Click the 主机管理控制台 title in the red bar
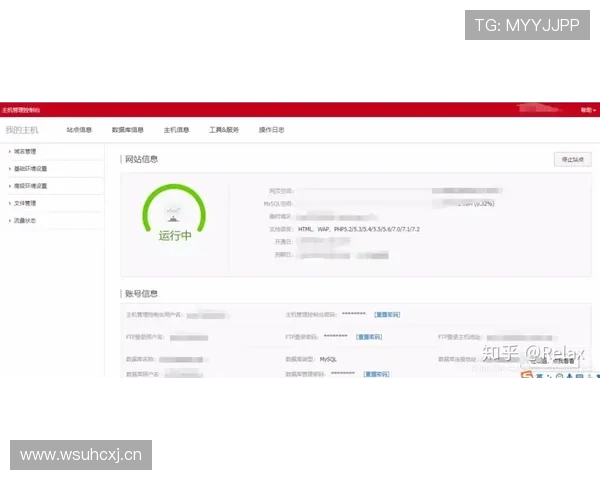Viewport: 600px width, 480px height. (21, 110)
